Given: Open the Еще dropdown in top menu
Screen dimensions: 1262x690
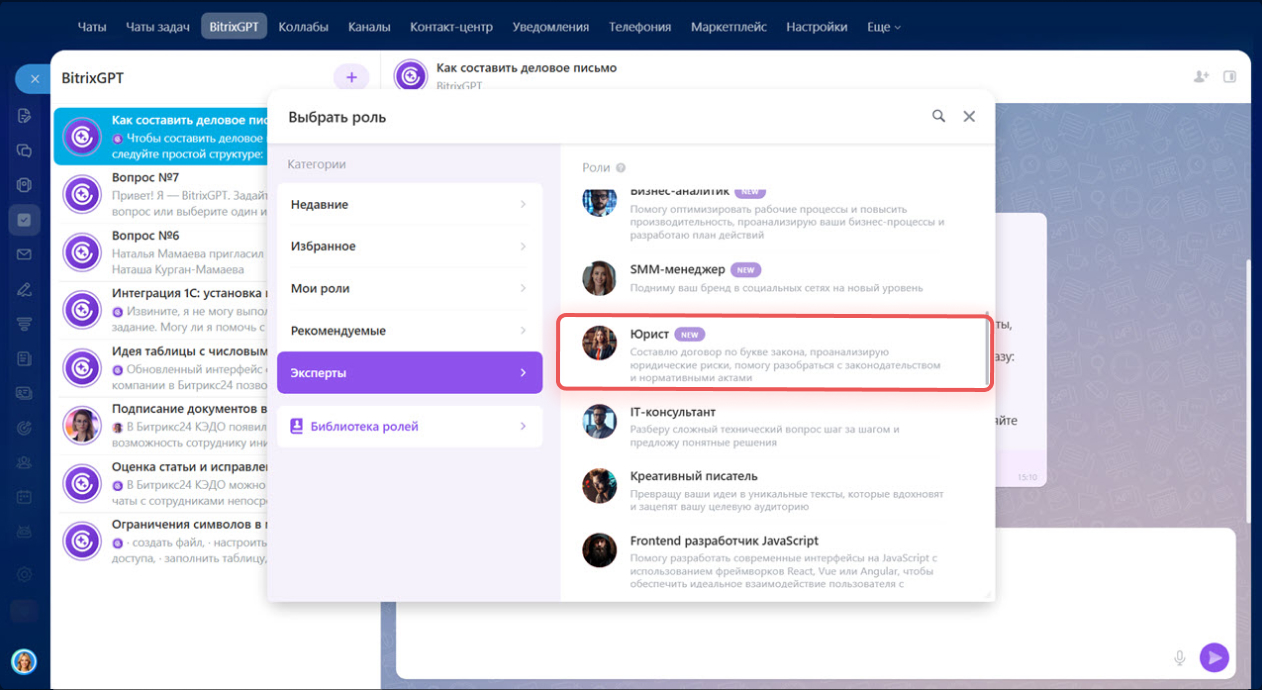Looking at the screenshot, I should pyautogui.click(x=883, y=27).
